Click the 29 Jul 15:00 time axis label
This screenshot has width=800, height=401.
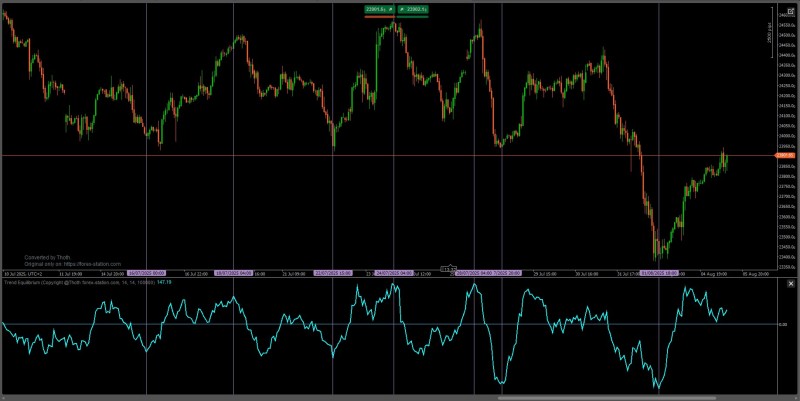point(545,274)
